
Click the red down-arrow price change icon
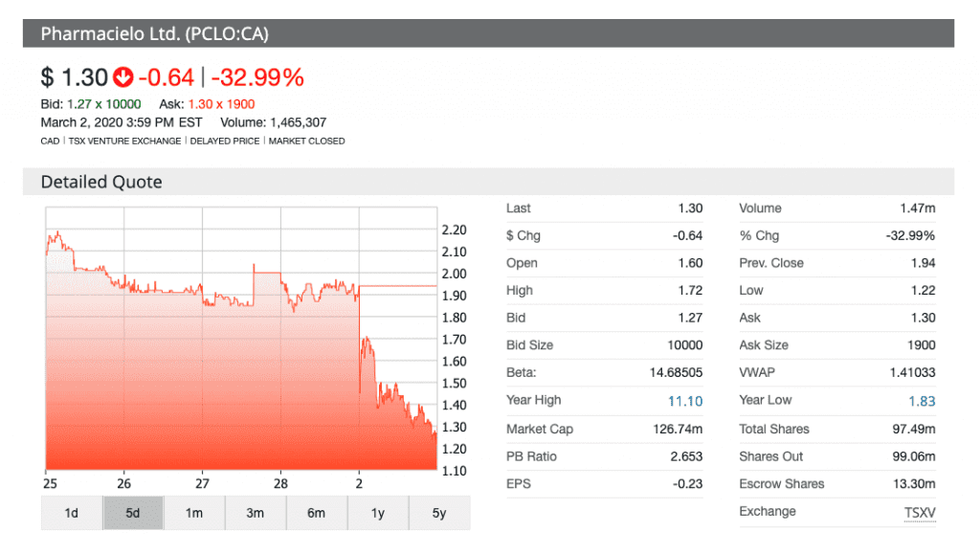tap(123, 77)
